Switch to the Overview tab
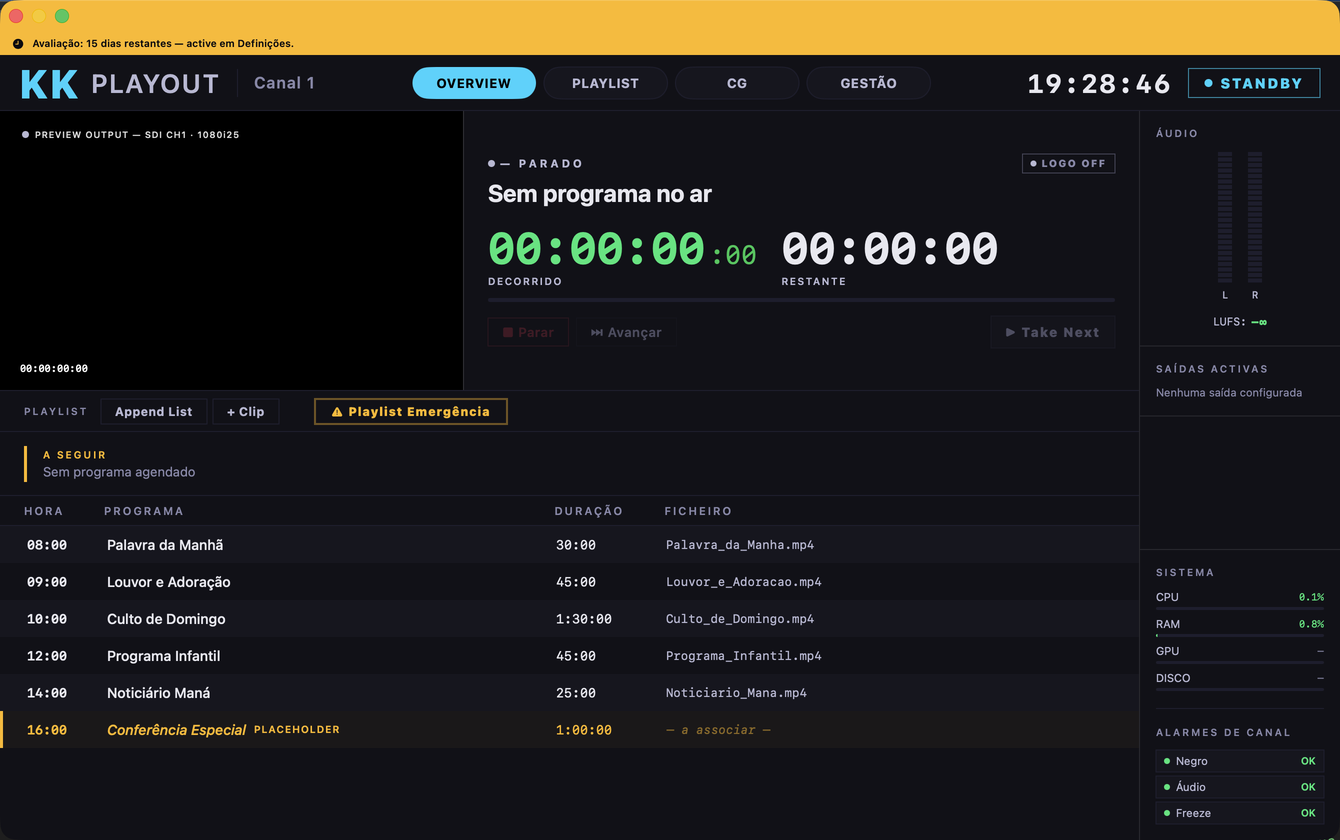Screen dimensions: 1340x840 coord(474,83)
